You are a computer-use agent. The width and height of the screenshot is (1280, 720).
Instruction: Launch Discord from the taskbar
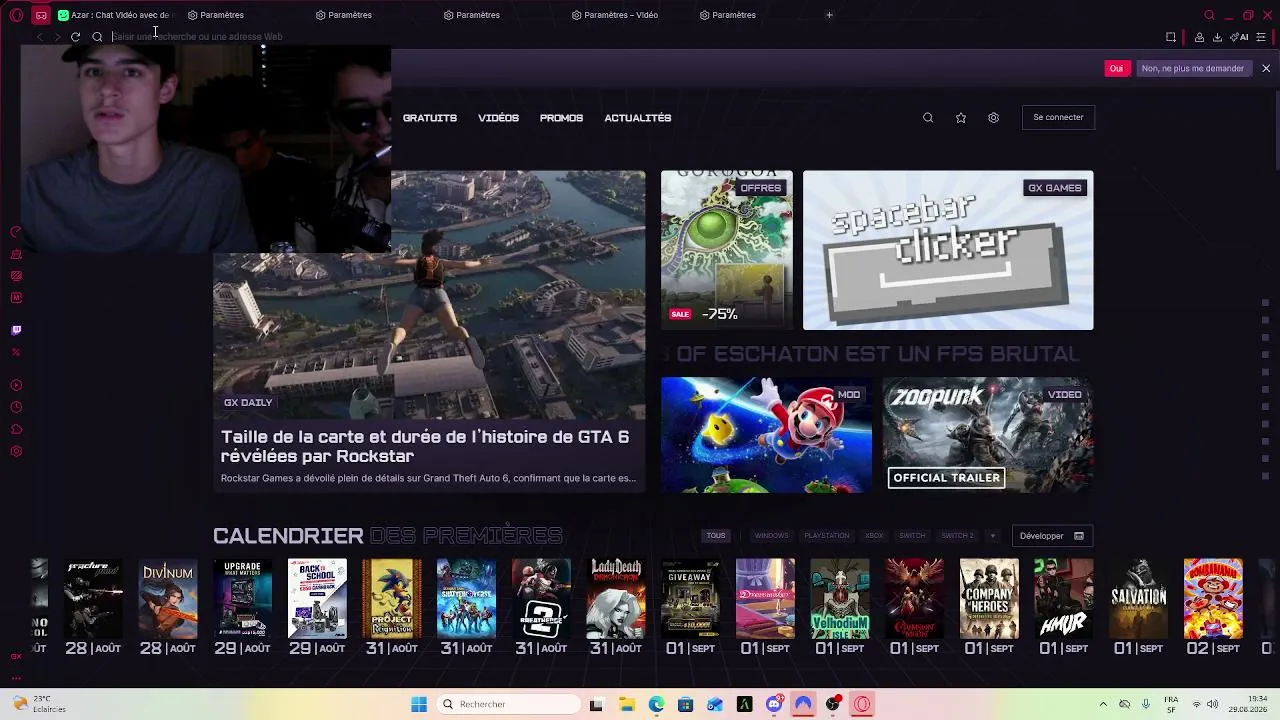[774, 704]
